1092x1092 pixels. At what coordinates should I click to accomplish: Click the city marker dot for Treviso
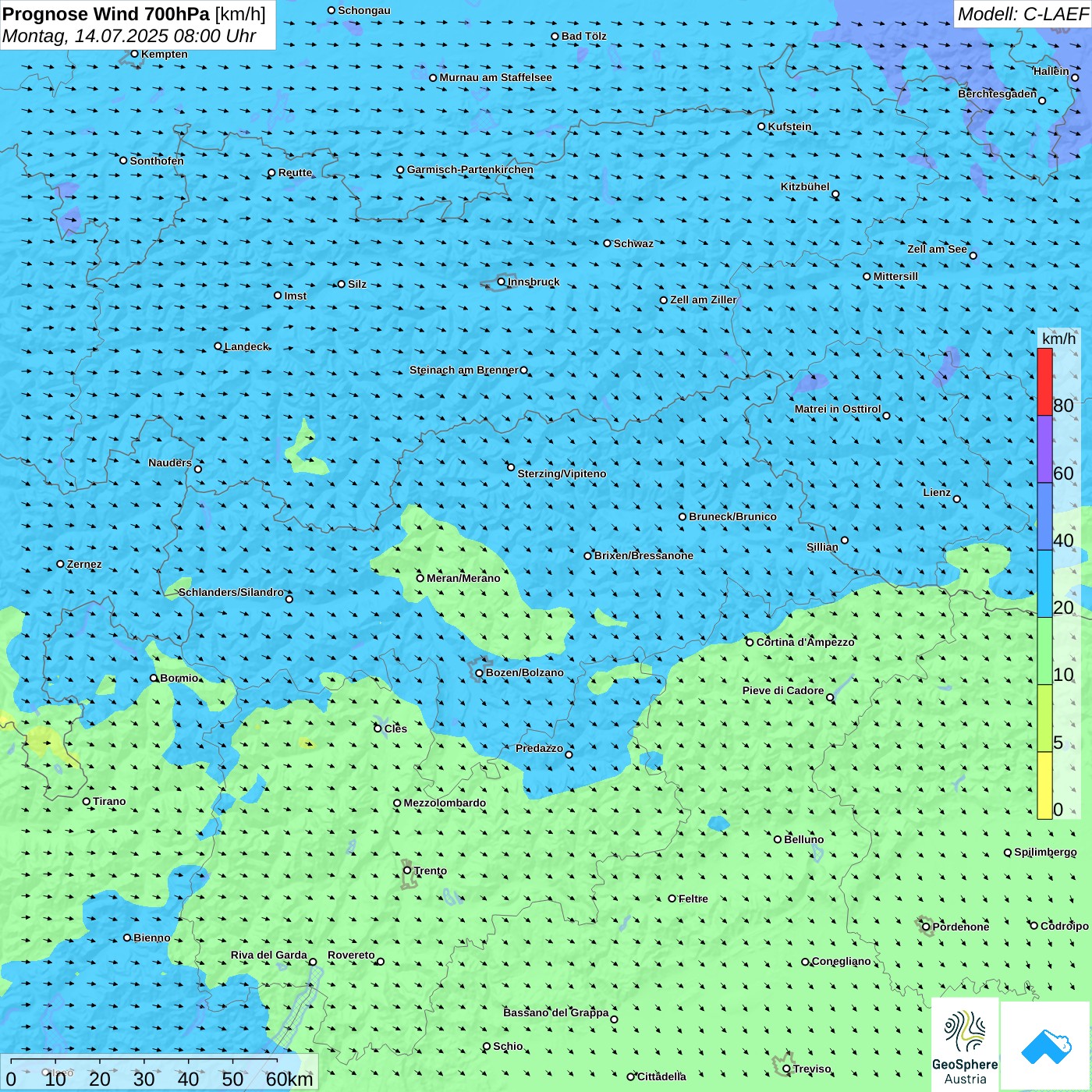pyautogui.click(x=786, y=1069)
